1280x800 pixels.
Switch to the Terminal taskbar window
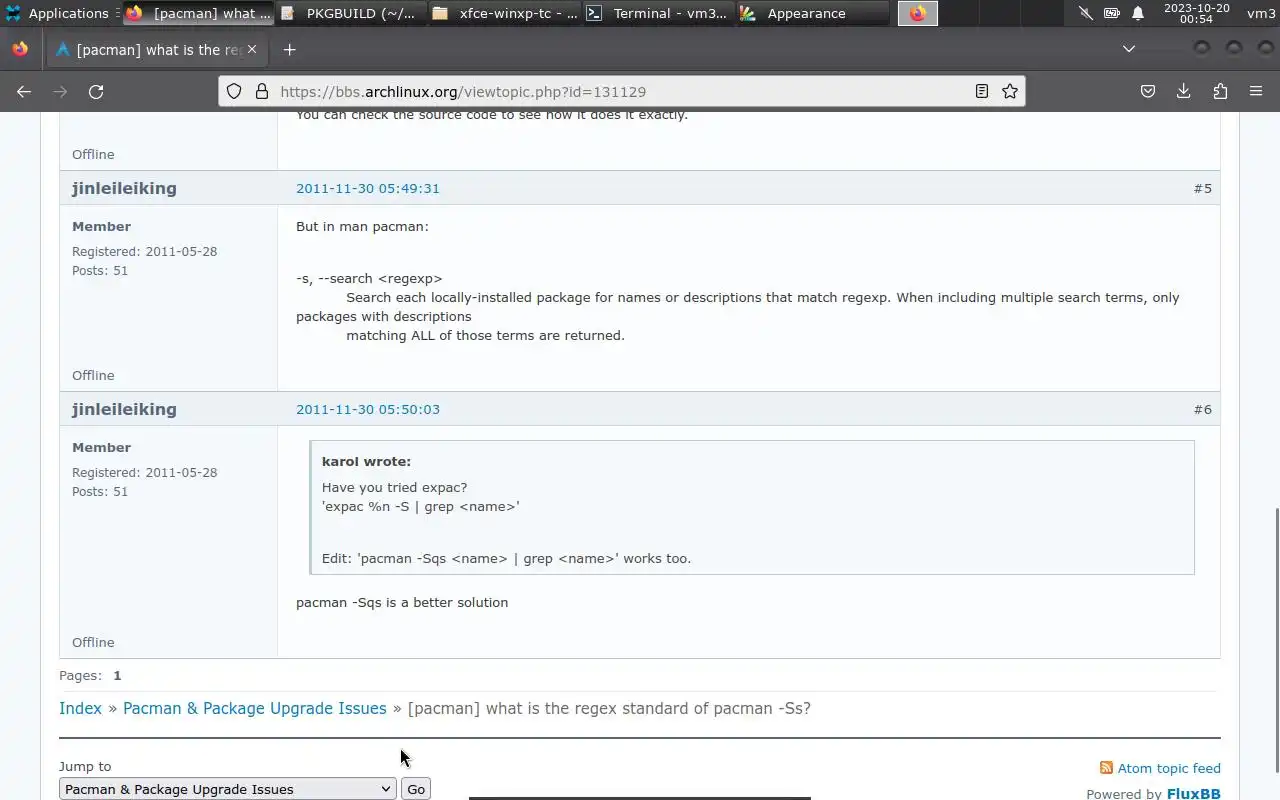tap(657, 13)
